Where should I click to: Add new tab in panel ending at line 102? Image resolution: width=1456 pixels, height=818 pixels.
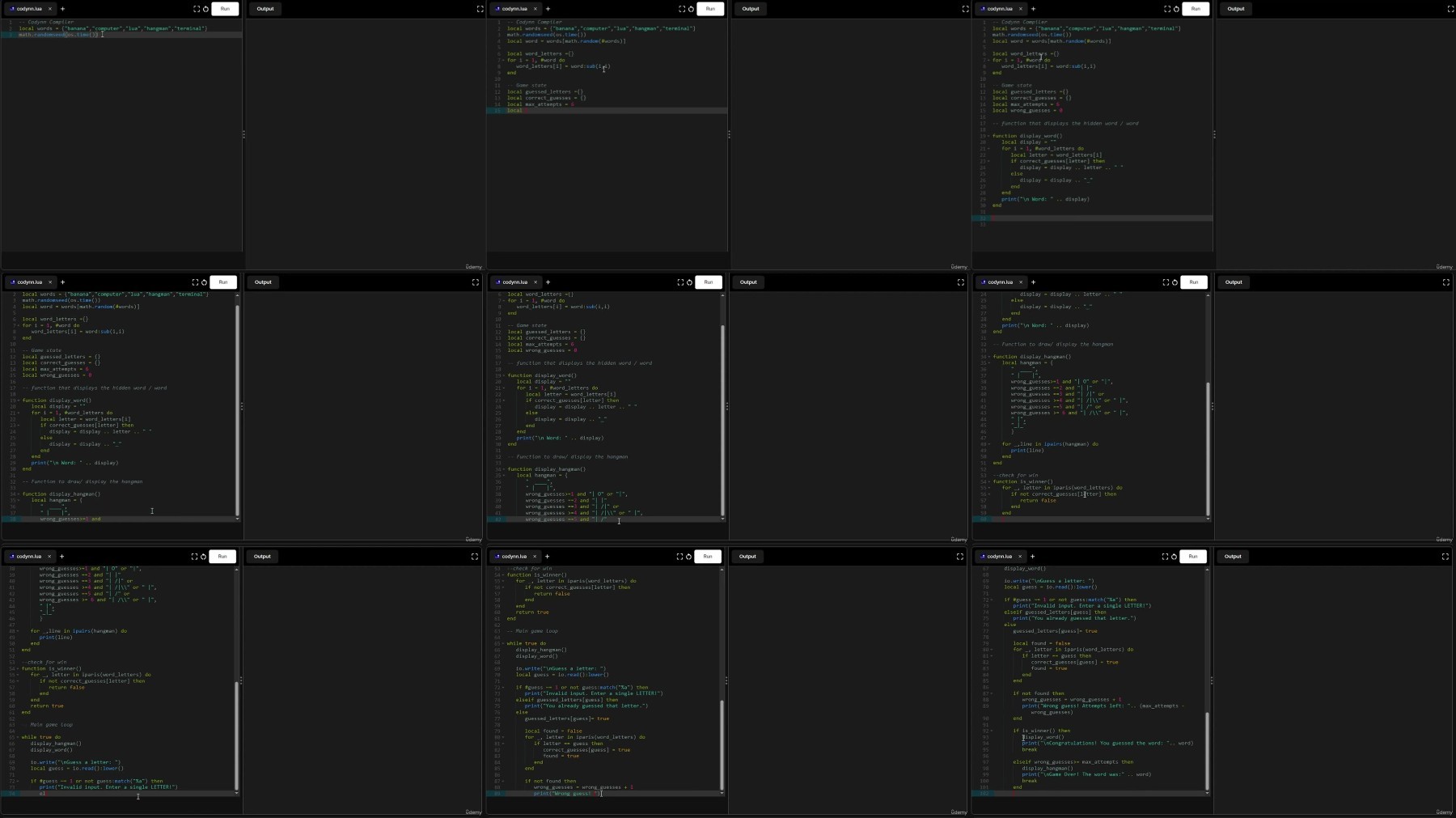pyautogui.click(x=1032, y=557)
